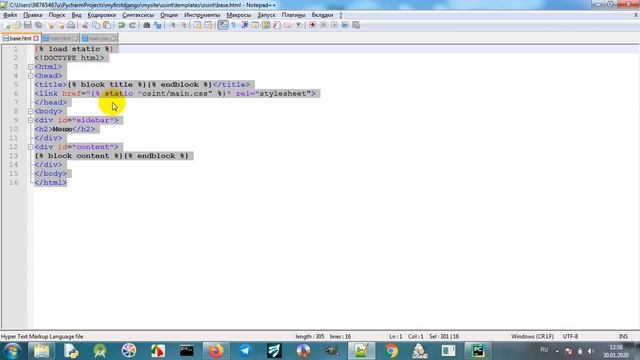Click the green Undo arrow icon
640x360 pixels.
(x=121, y=25)
